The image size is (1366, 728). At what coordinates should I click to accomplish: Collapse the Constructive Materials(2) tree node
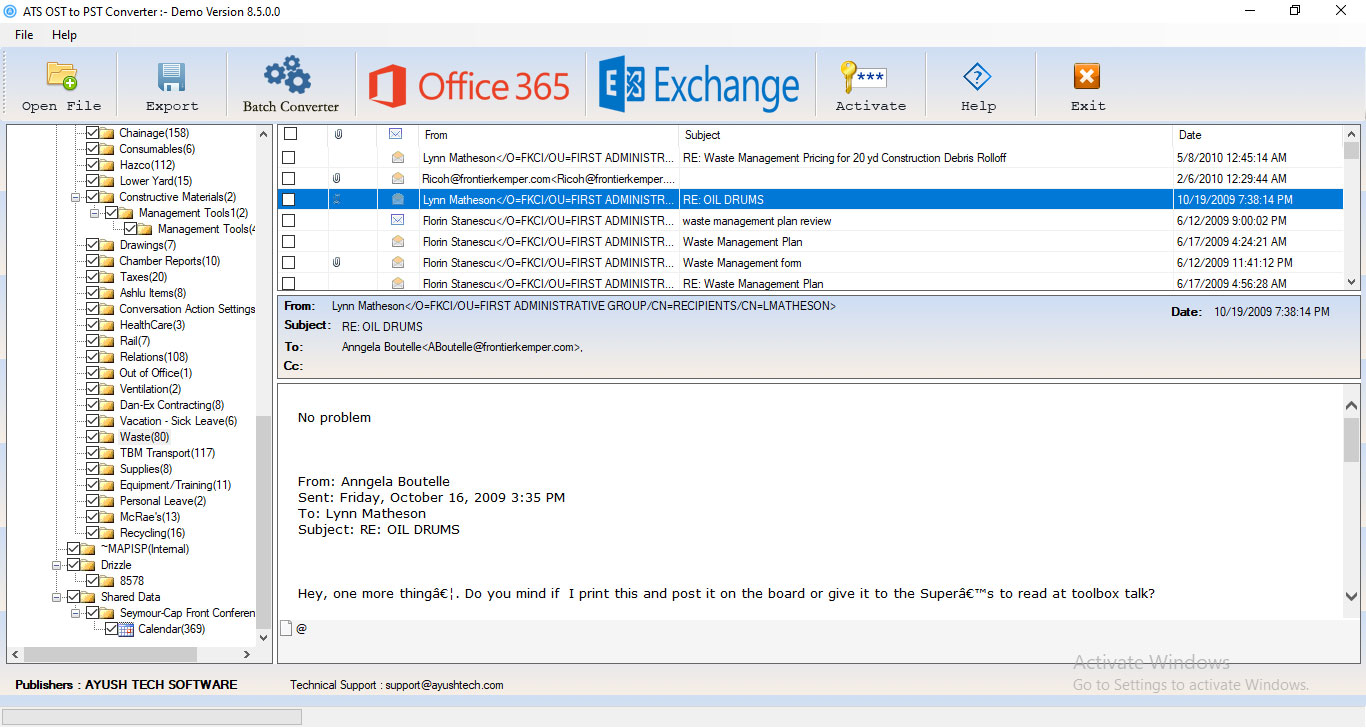tap(75, 197)
